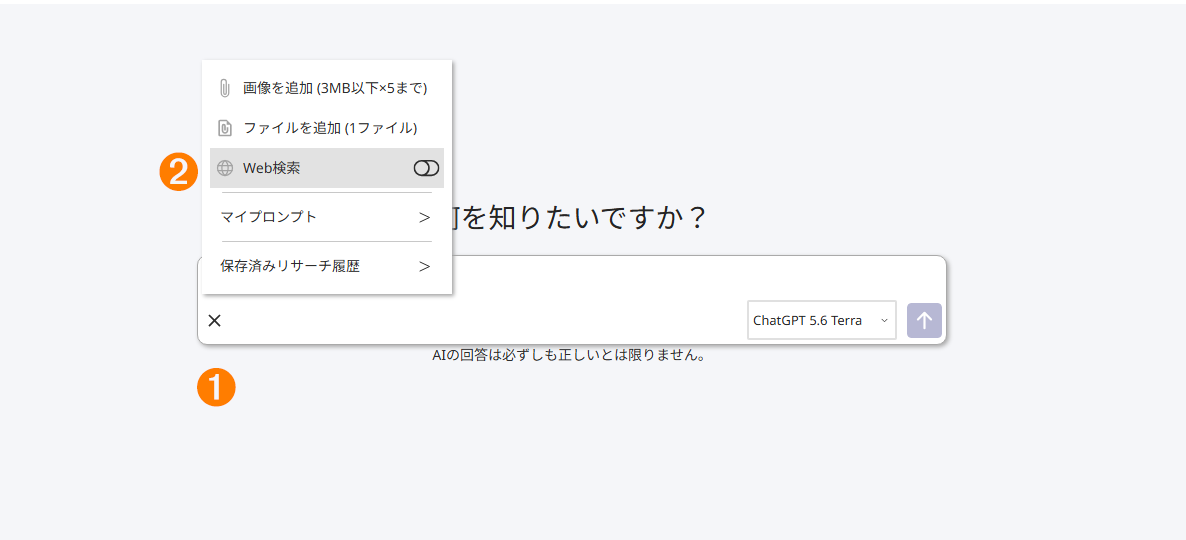
Task: Expand the 保存済みリサーチ履歴 chevron arrow
Action: [x=424, y=266]
